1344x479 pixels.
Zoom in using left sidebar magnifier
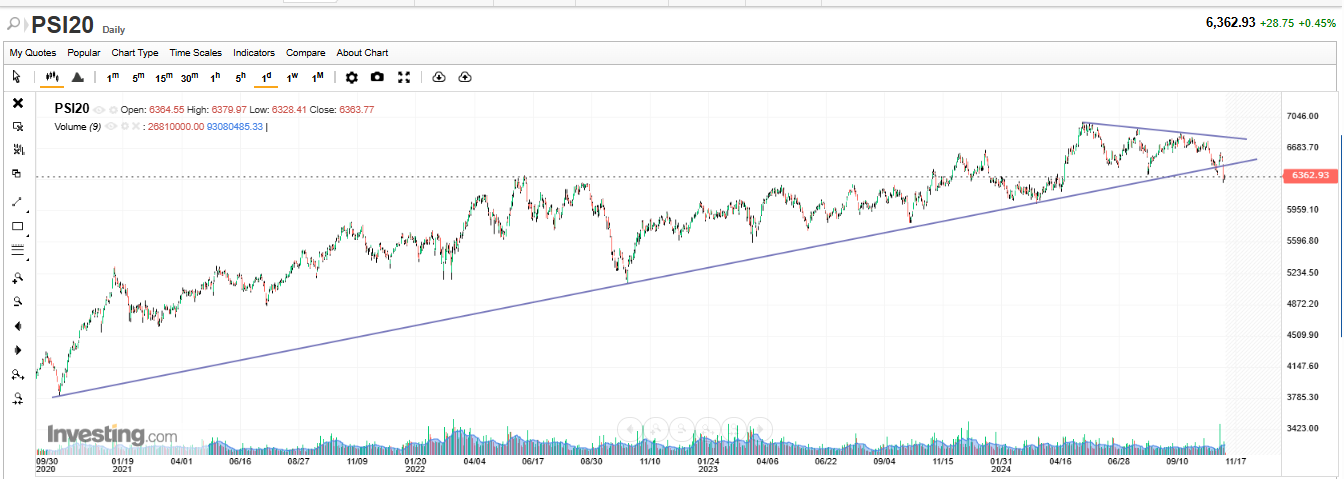(x=17, y=277)
